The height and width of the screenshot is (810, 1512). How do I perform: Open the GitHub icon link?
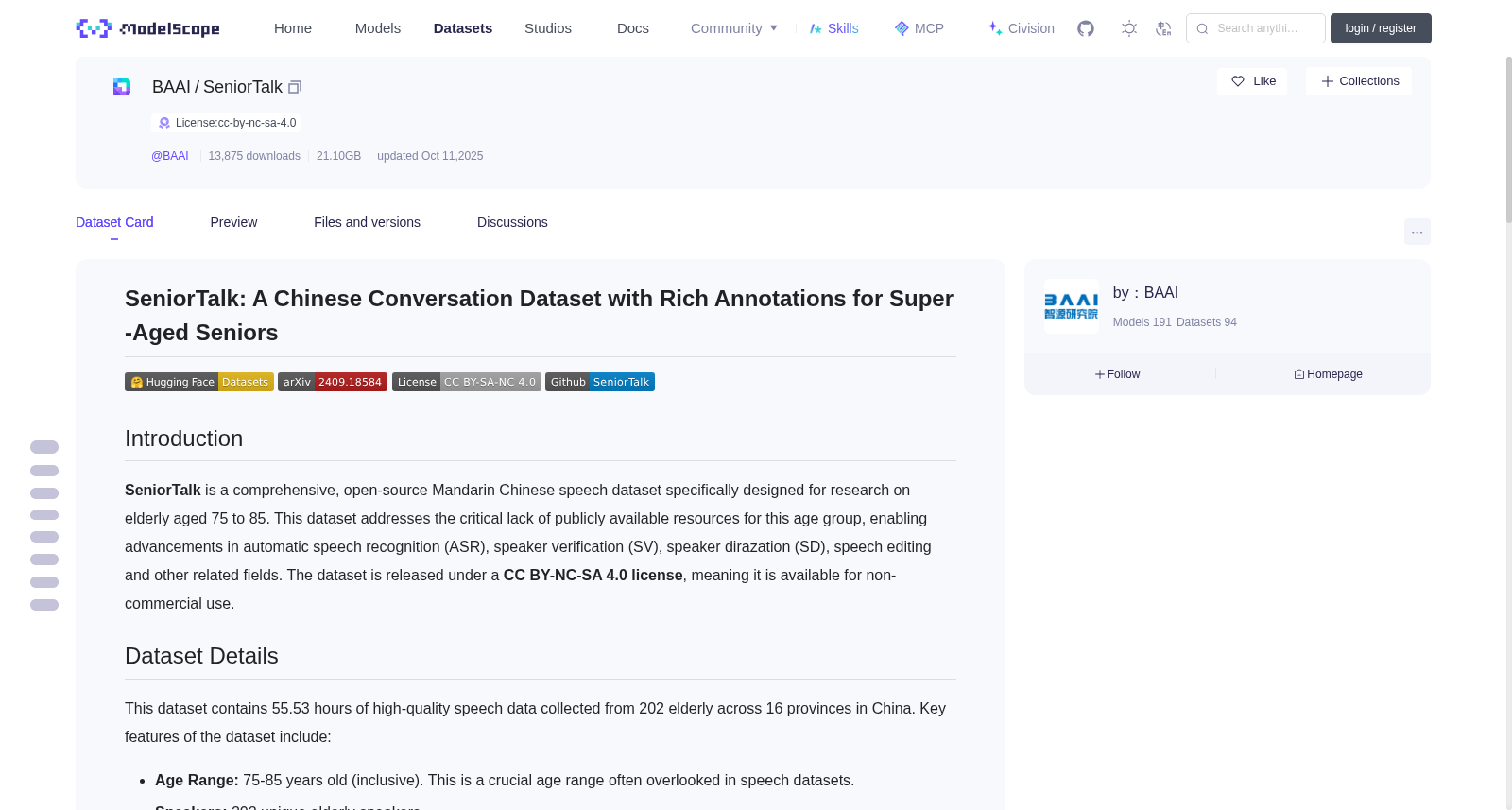1086,28
